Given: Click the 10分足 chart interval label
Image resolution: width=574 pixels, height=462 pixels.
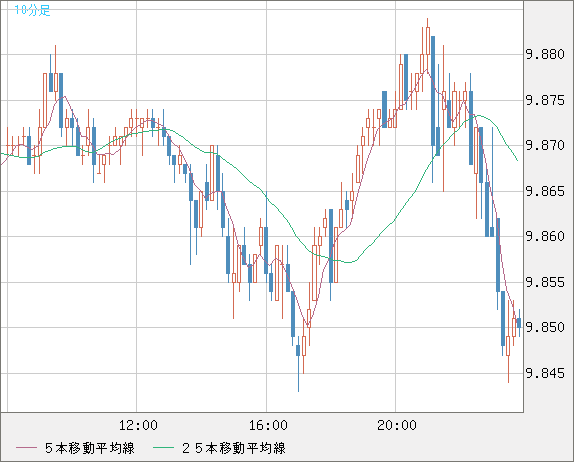Looking at the screenshot, I should pos(32,10).
